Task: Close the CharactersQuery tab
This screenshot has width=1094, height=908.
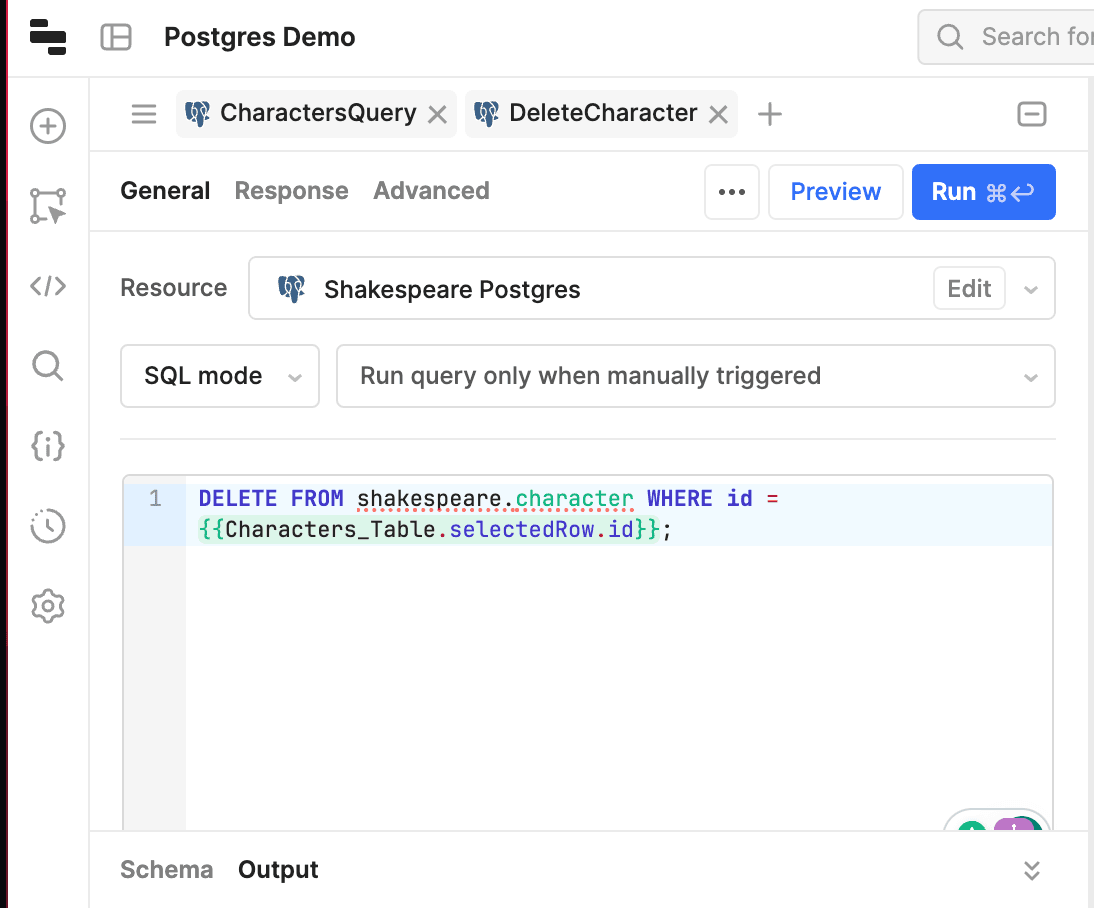Action: (437, 114)
